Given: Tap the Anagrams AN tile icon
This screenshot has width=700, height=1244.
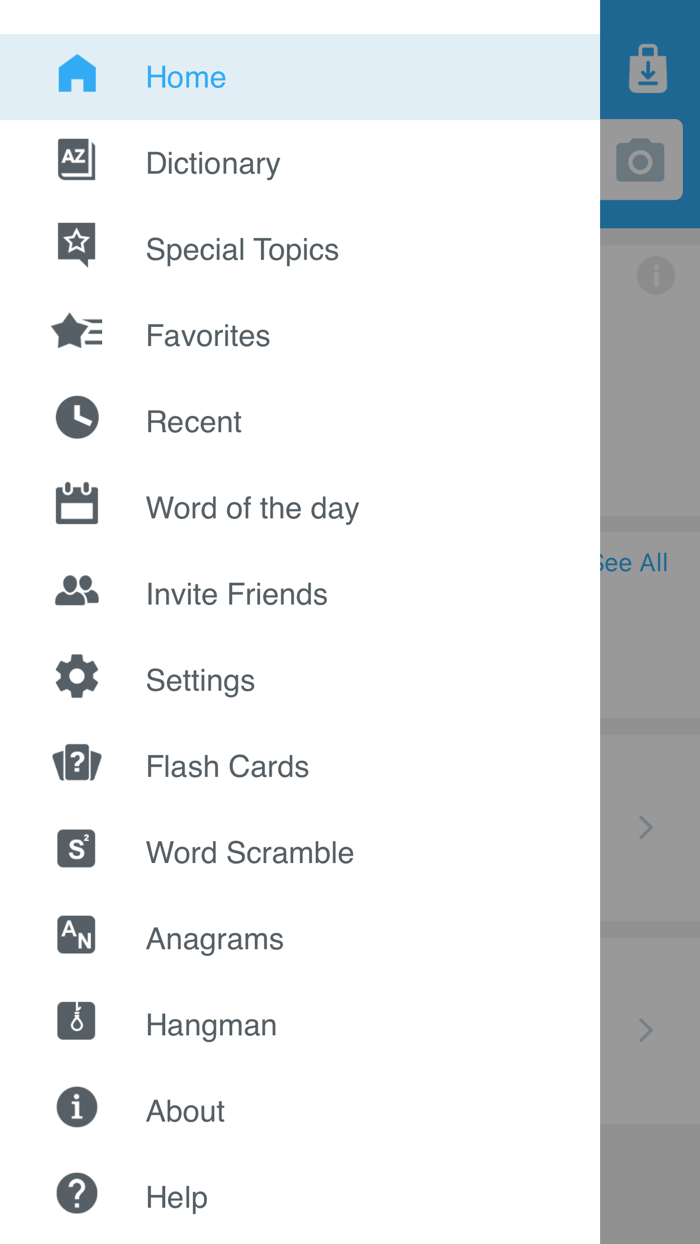Looking at the screenshot, I should point(77,937).
